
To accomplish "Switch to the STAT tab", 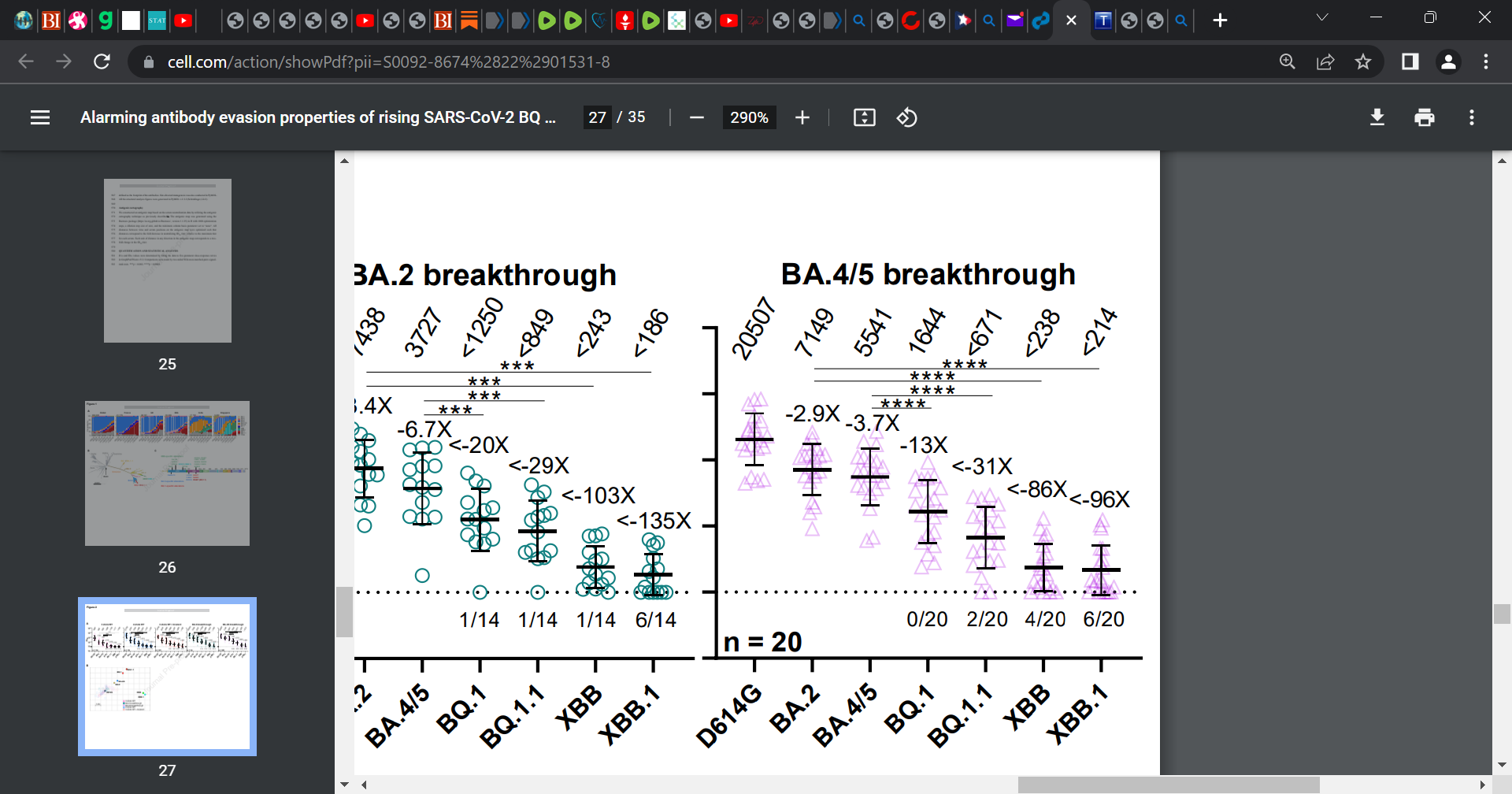I will click(157, 20).
